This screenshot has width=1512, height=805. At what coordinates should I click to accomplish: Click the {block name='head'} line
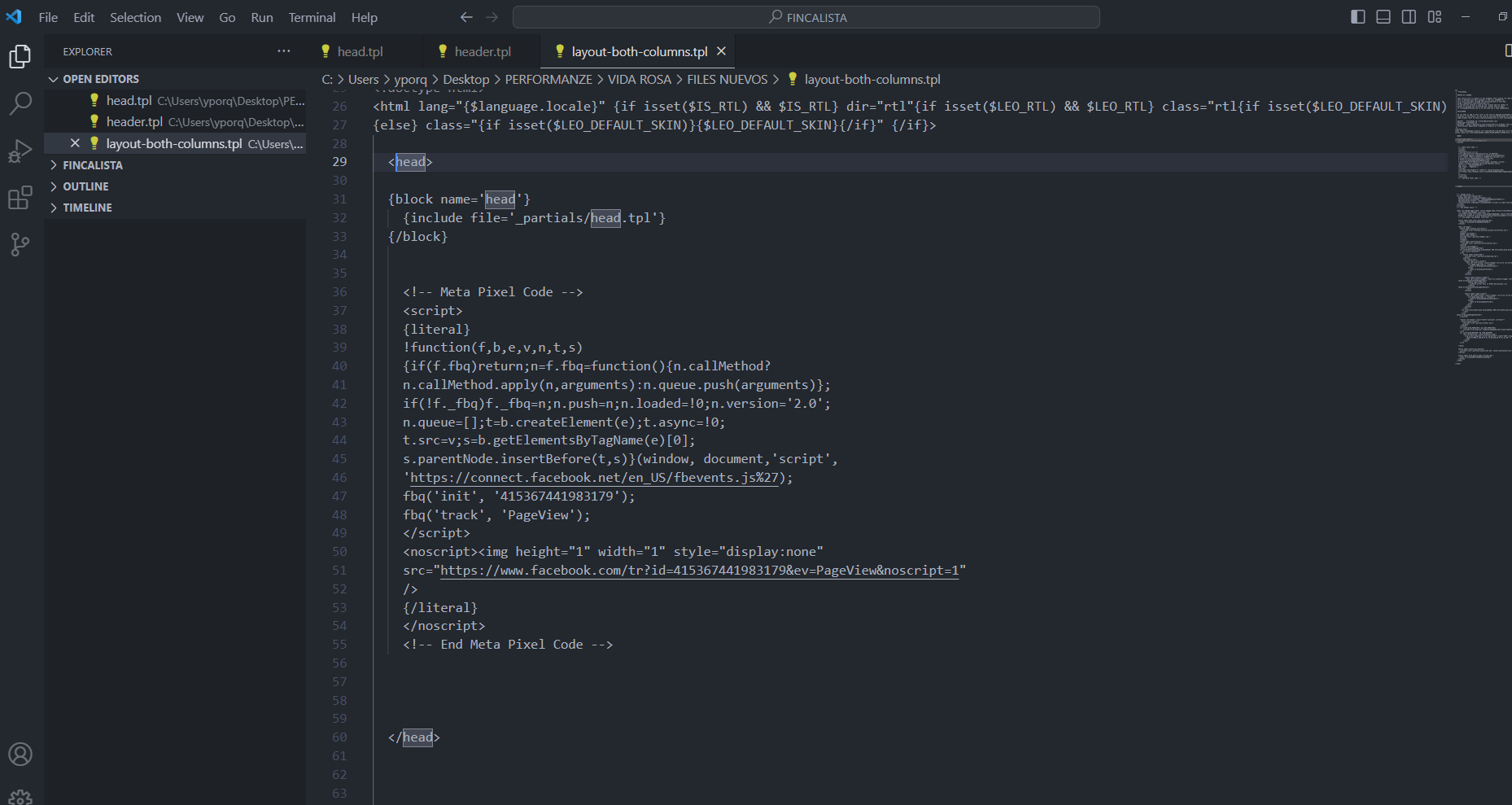[x=459, y=199]
